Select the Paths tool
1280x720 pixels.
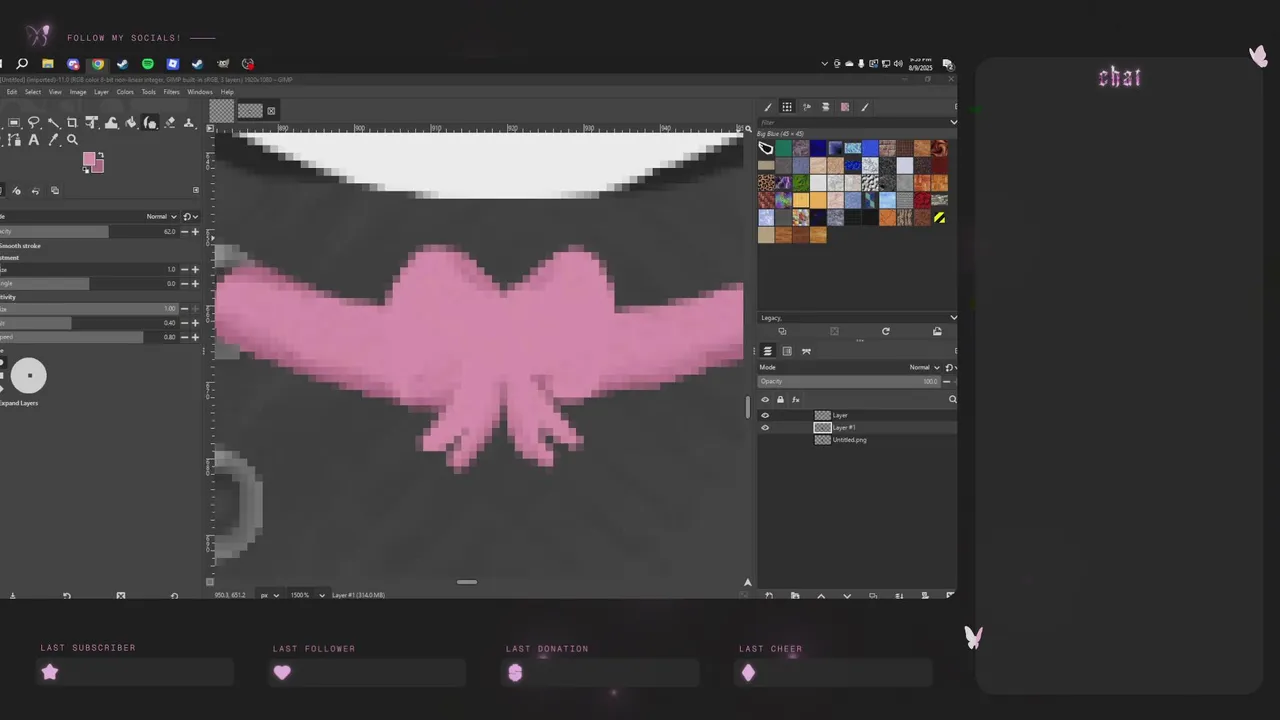click(14, 141)
